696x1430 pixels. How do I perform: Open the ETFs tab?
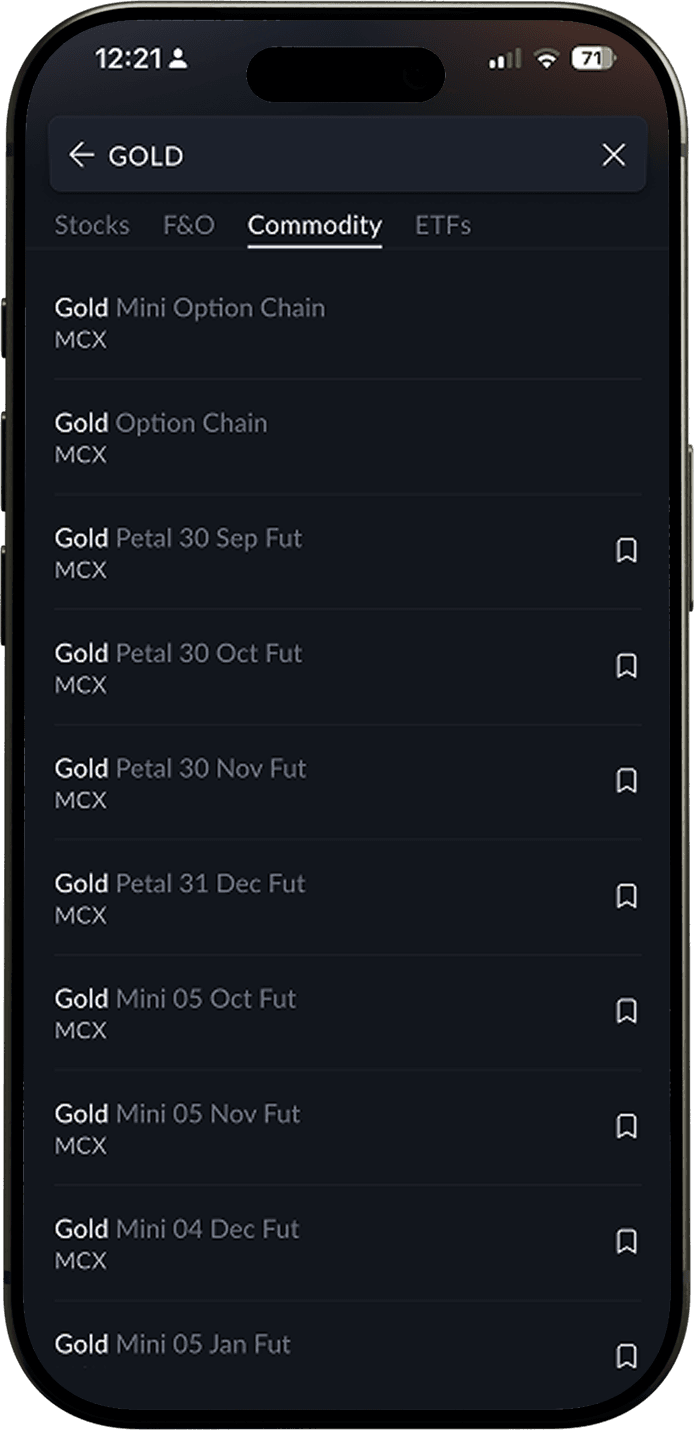click(x=443, y=225)
